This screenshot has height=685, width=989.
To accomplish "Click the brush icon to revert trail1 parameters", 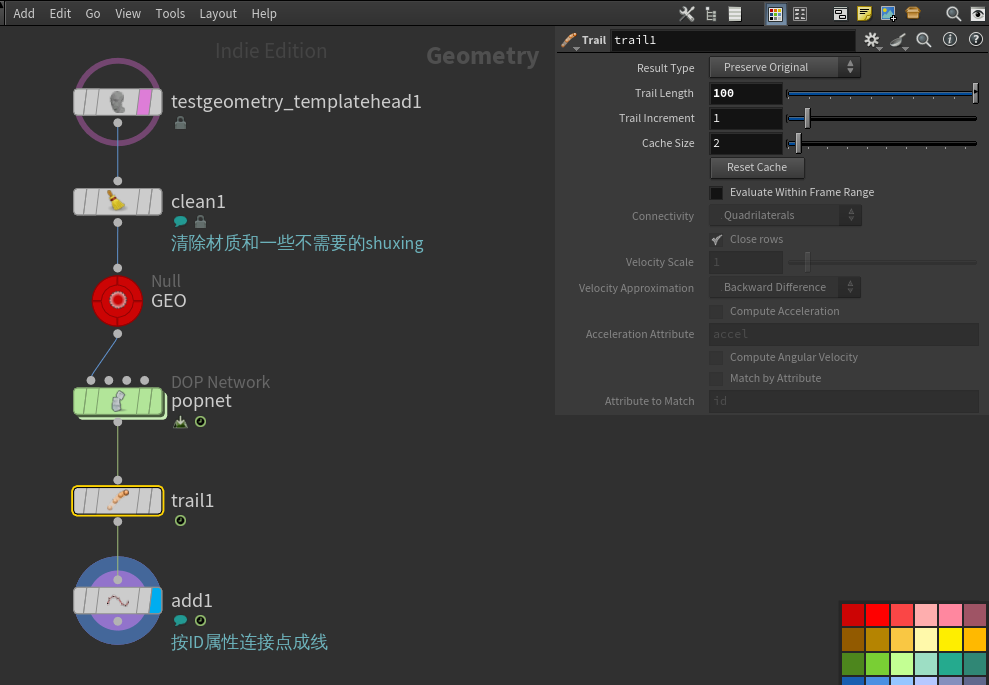I will (898, 40).
